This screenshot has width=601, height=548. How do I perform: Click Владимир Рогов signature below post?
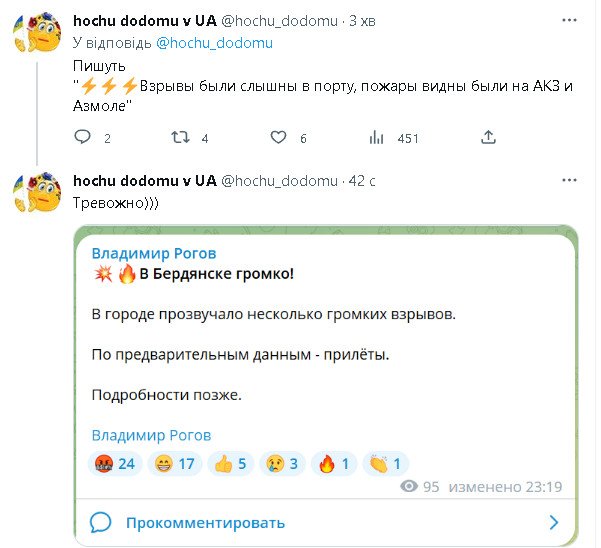(x=151, y=435)
